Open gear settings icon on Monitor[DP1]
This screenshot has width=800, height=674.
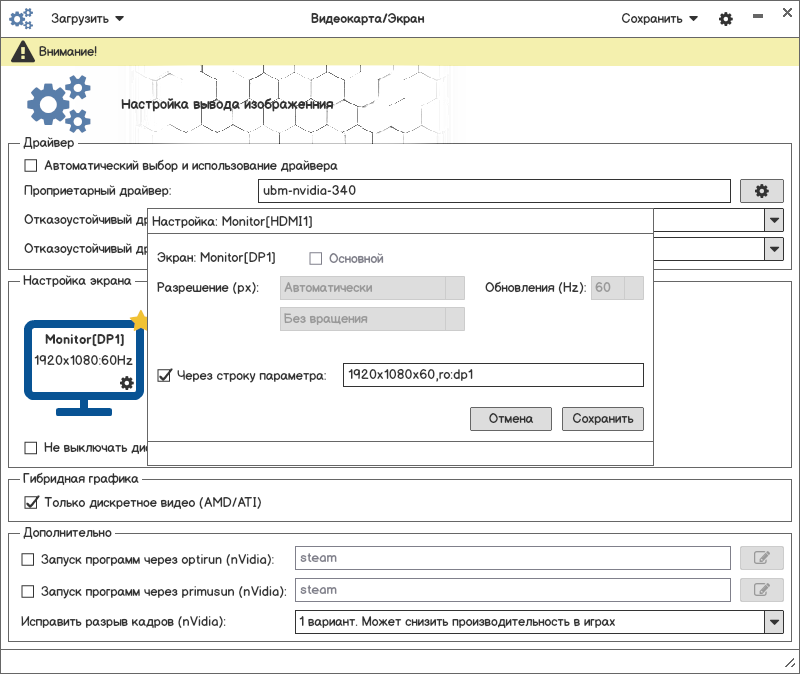point(127,383)
